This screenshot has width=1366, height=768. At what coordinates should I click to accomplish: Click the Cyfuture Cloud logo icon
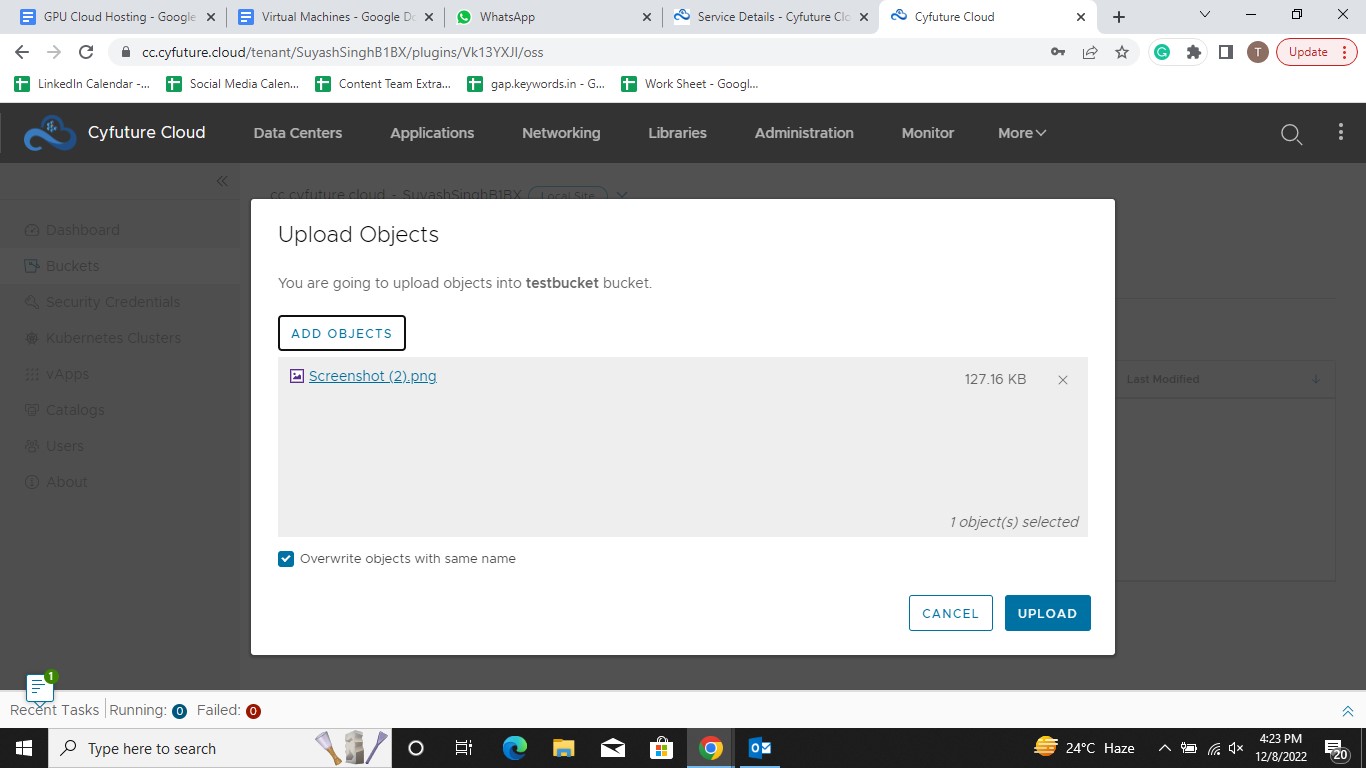pos(49,134)
